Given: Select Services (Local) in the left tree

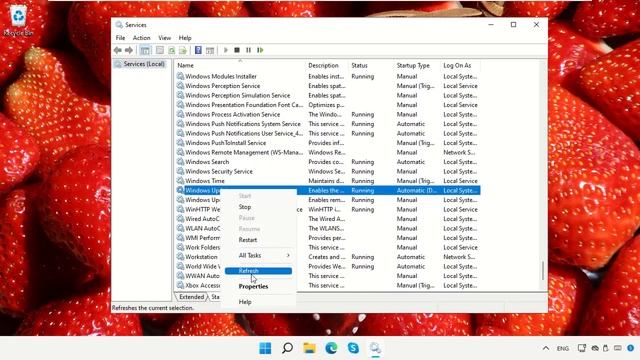Looking at the screenshot, I should click(144, 64).
